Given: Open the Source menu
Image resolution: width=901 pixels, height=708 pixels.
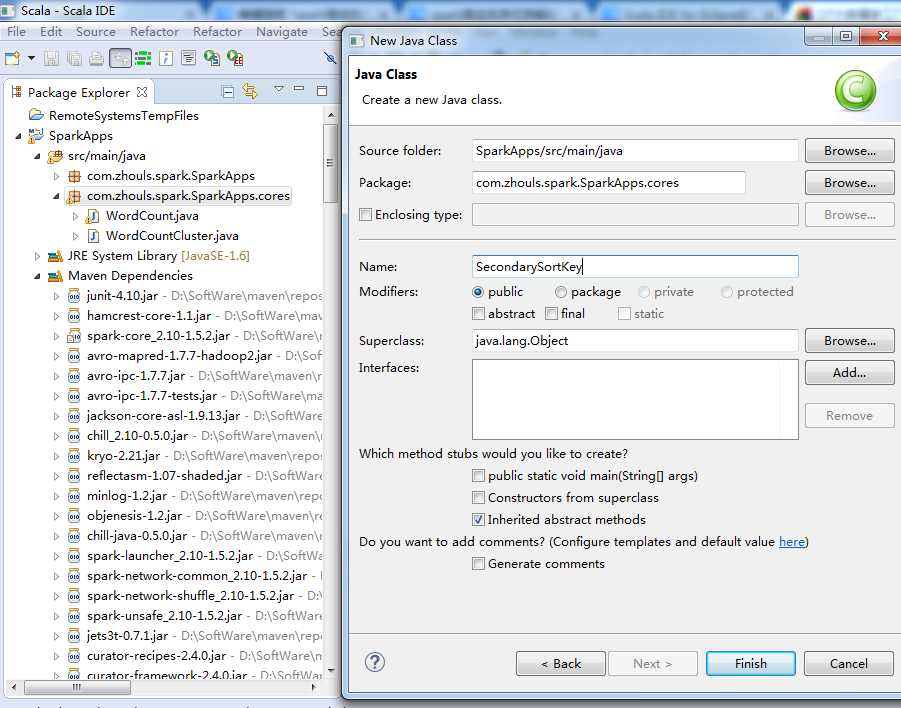Looking at the screenshot, I should (95, 32).
